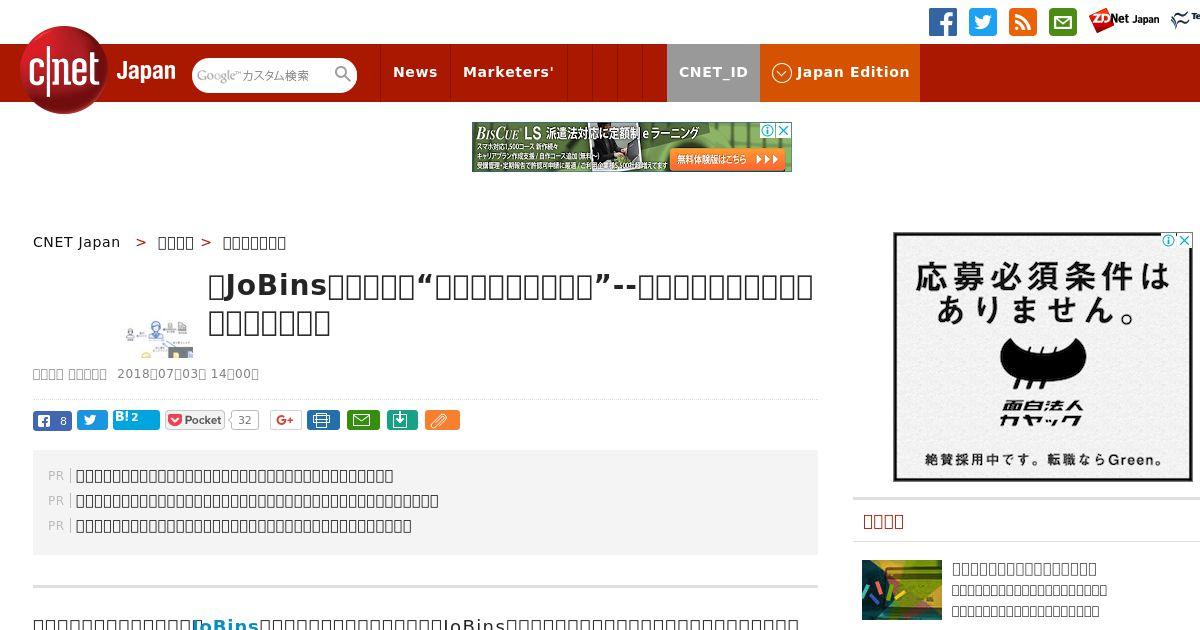Open the orange RSS feed icon

click(x=1023, y=22)
